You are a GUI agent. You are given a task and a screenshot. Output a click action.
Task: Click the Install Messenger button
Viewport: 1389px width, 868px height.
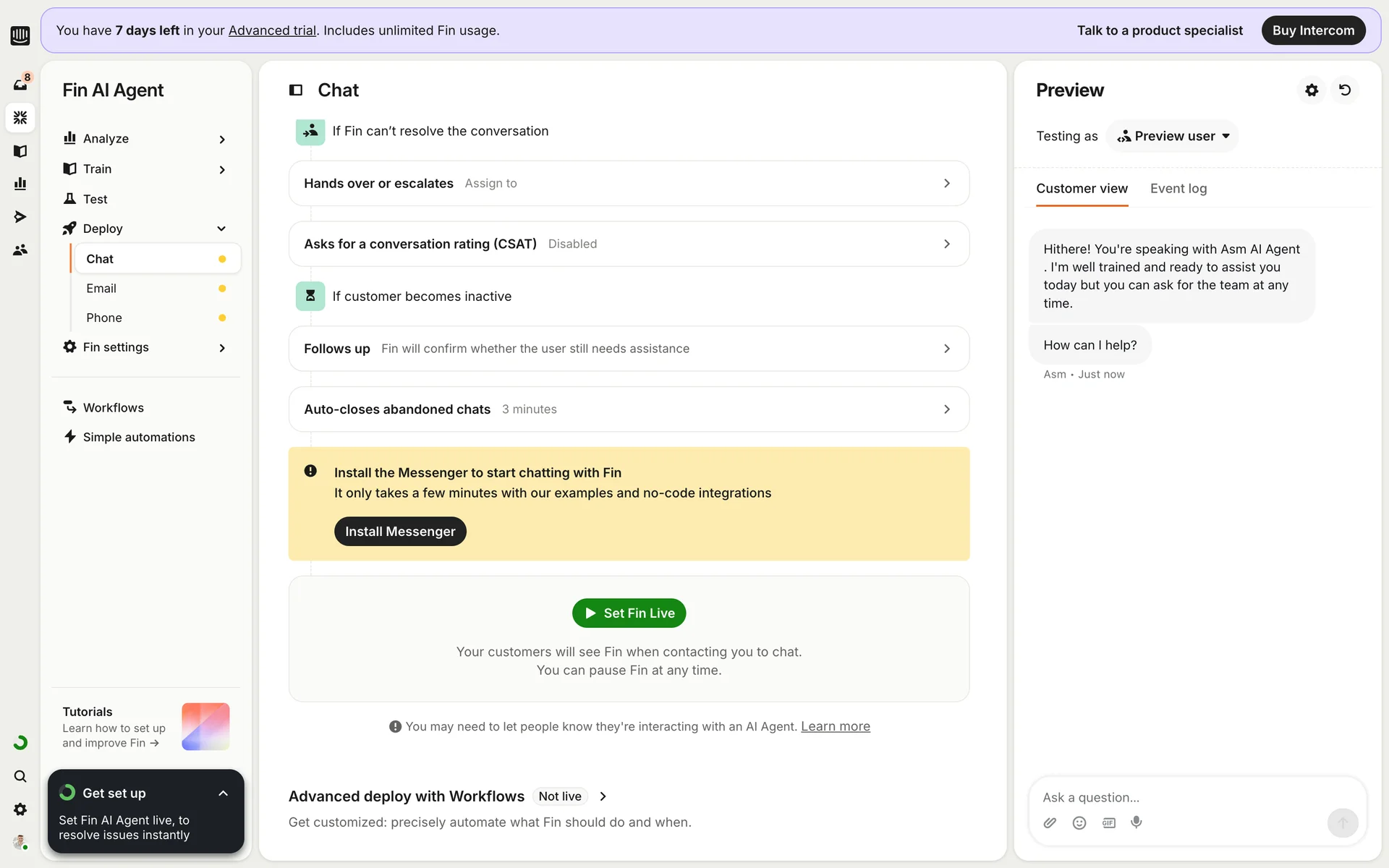400,531
